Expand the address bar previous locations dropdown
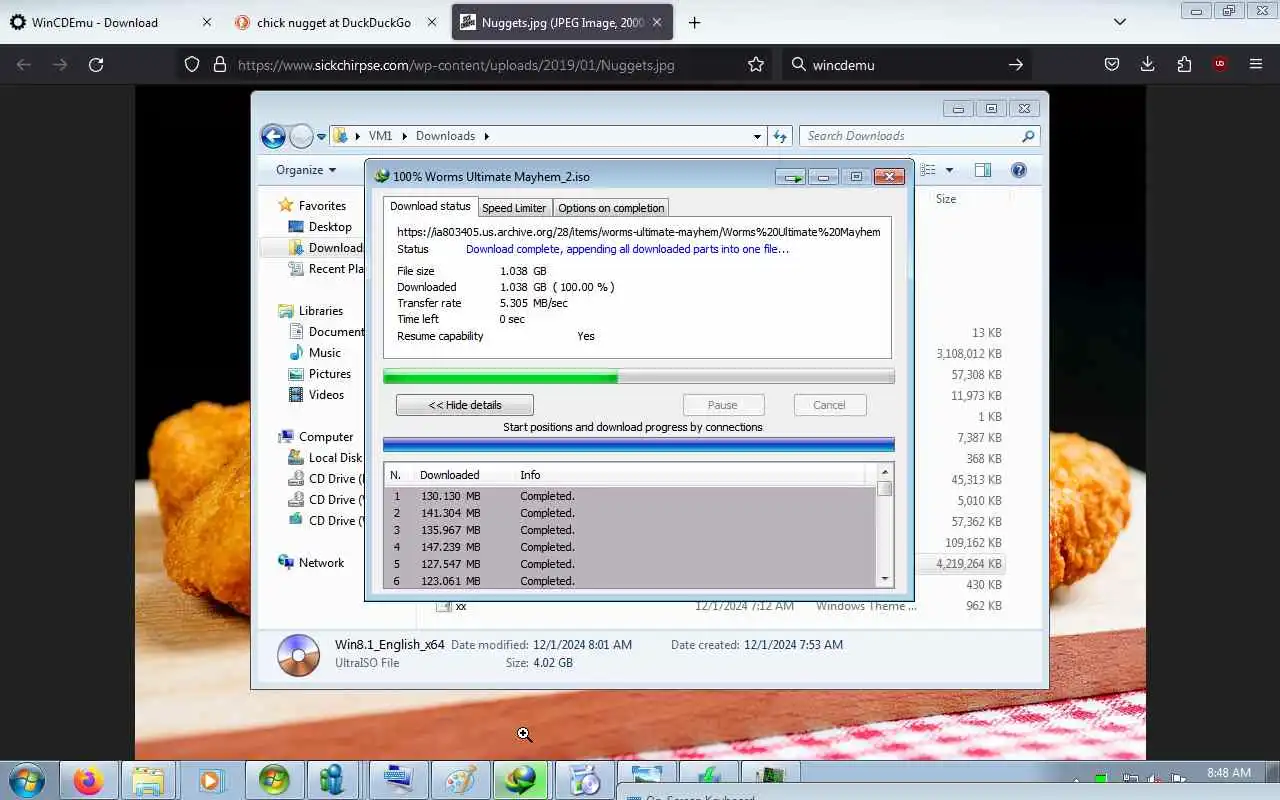The image size is (1280, 800). [x=757, y=136]
